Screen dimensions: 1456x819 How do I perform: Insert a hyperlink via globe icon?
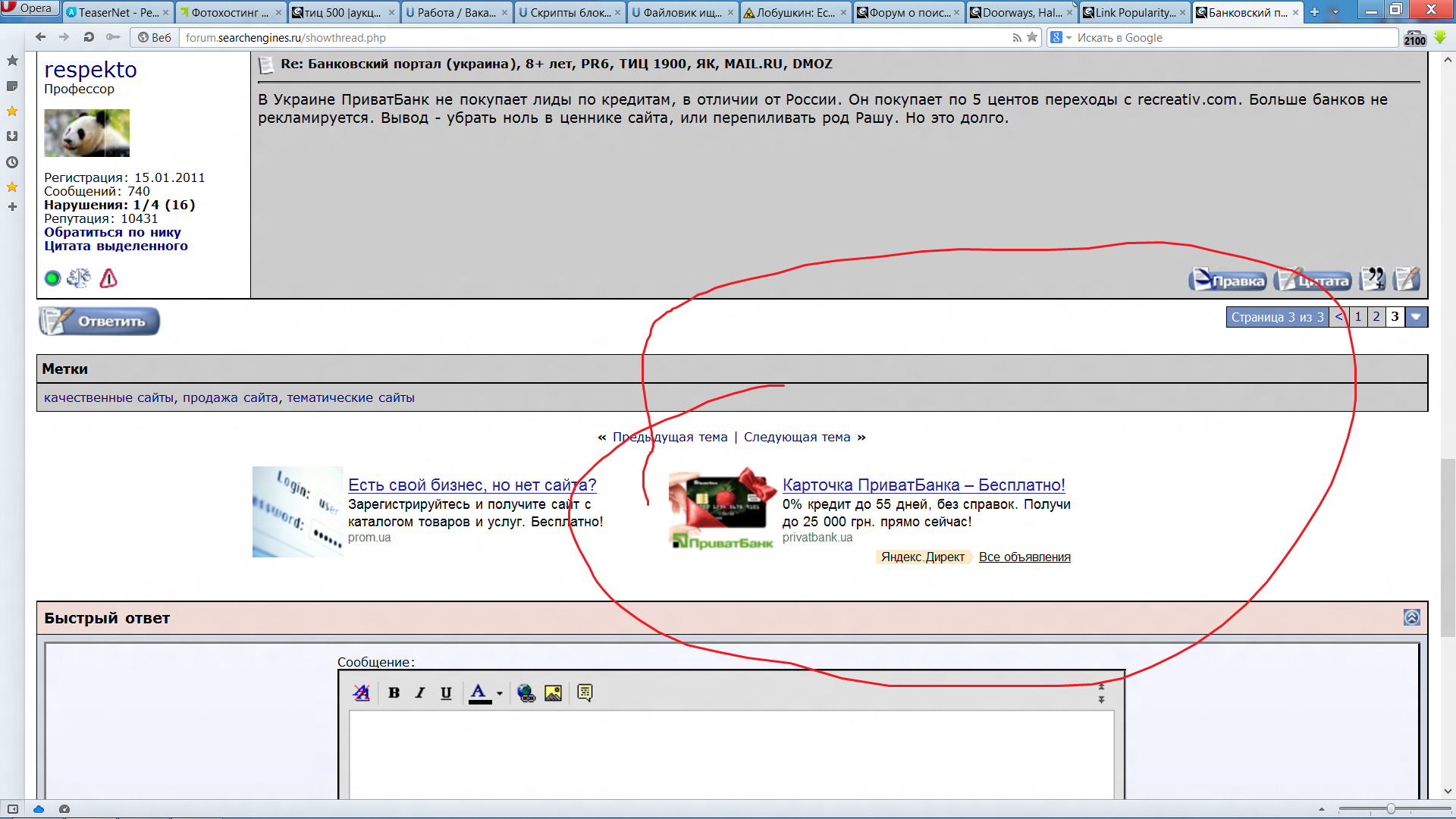[x=526, y=692]
